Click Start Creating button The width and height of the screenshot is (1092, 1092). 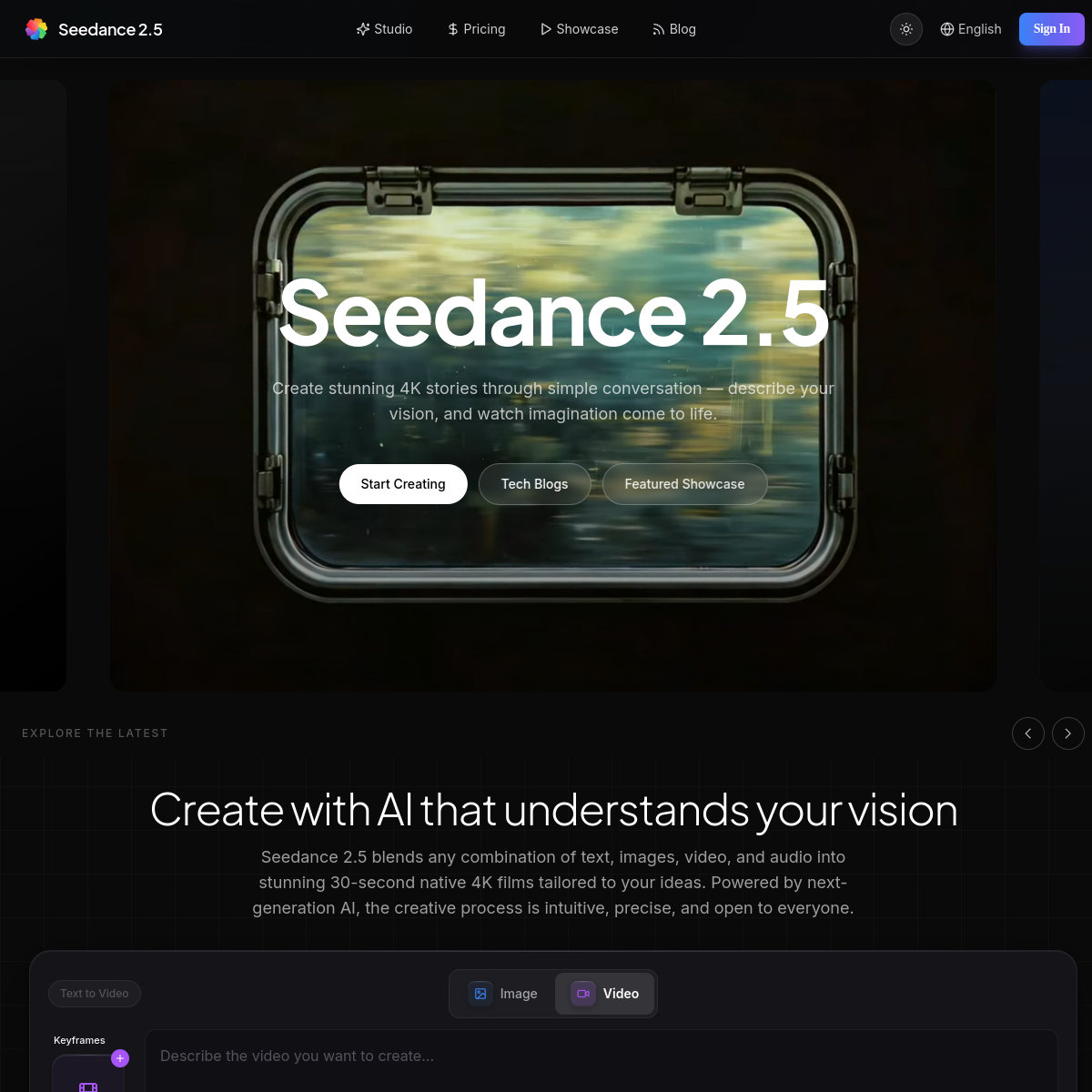pos(403,484)
